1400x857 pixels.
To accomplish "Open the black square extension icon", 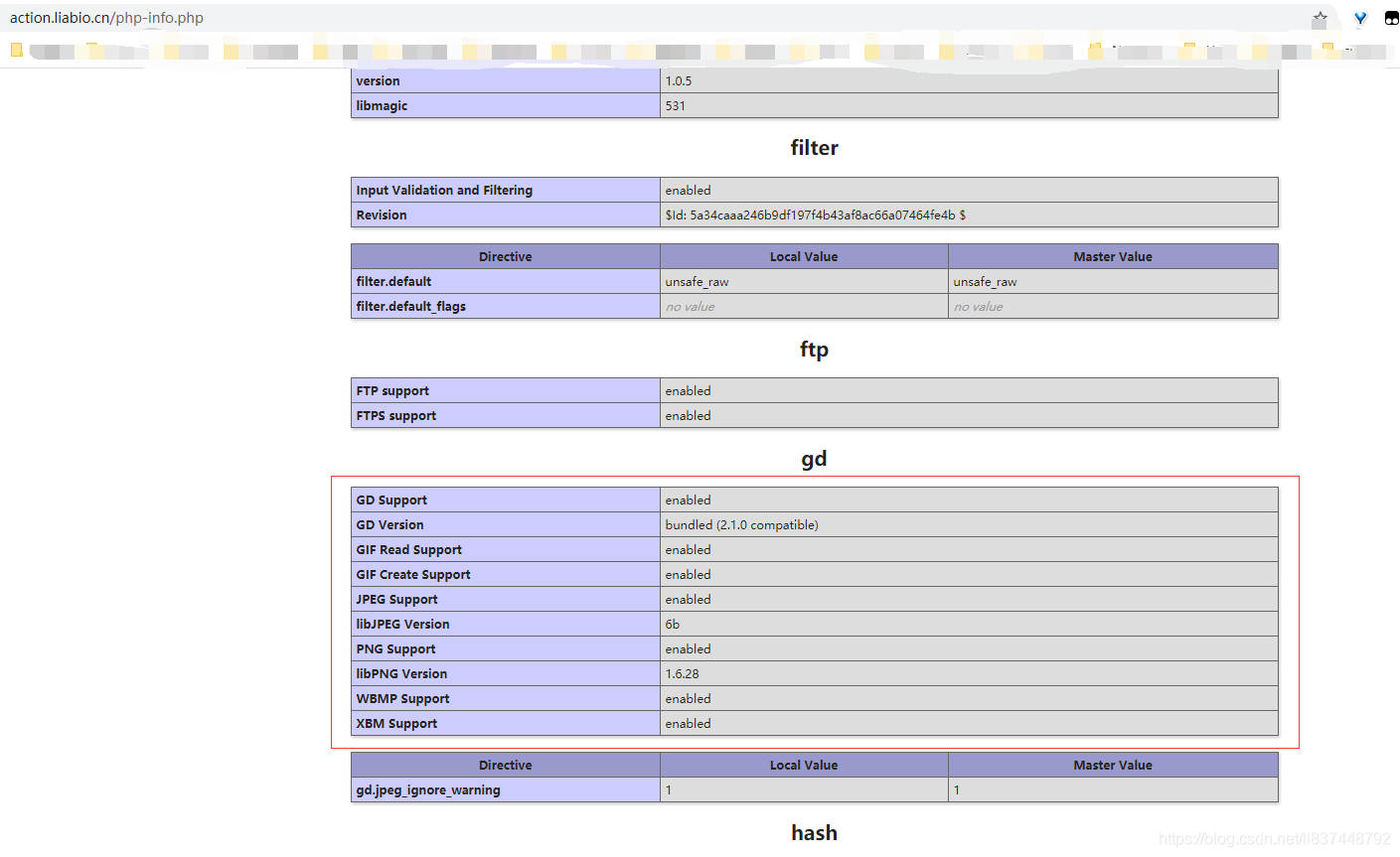I will (1391, 18).
